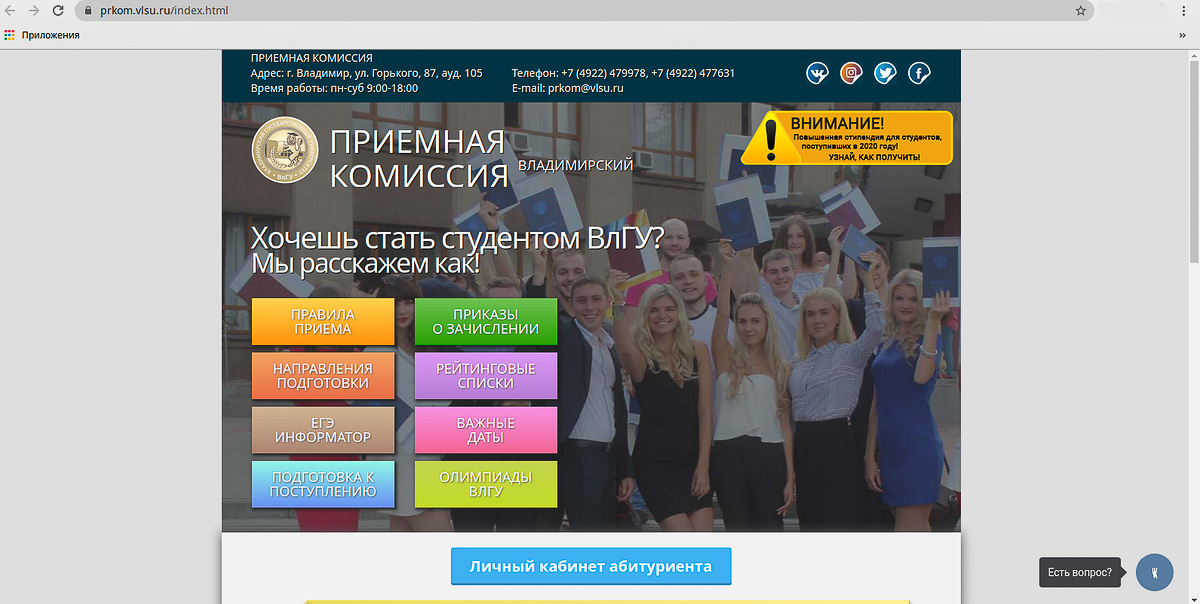Open the chat widget with letter К
This screenshot has height=604, width=1200.
coord(1154,572)
